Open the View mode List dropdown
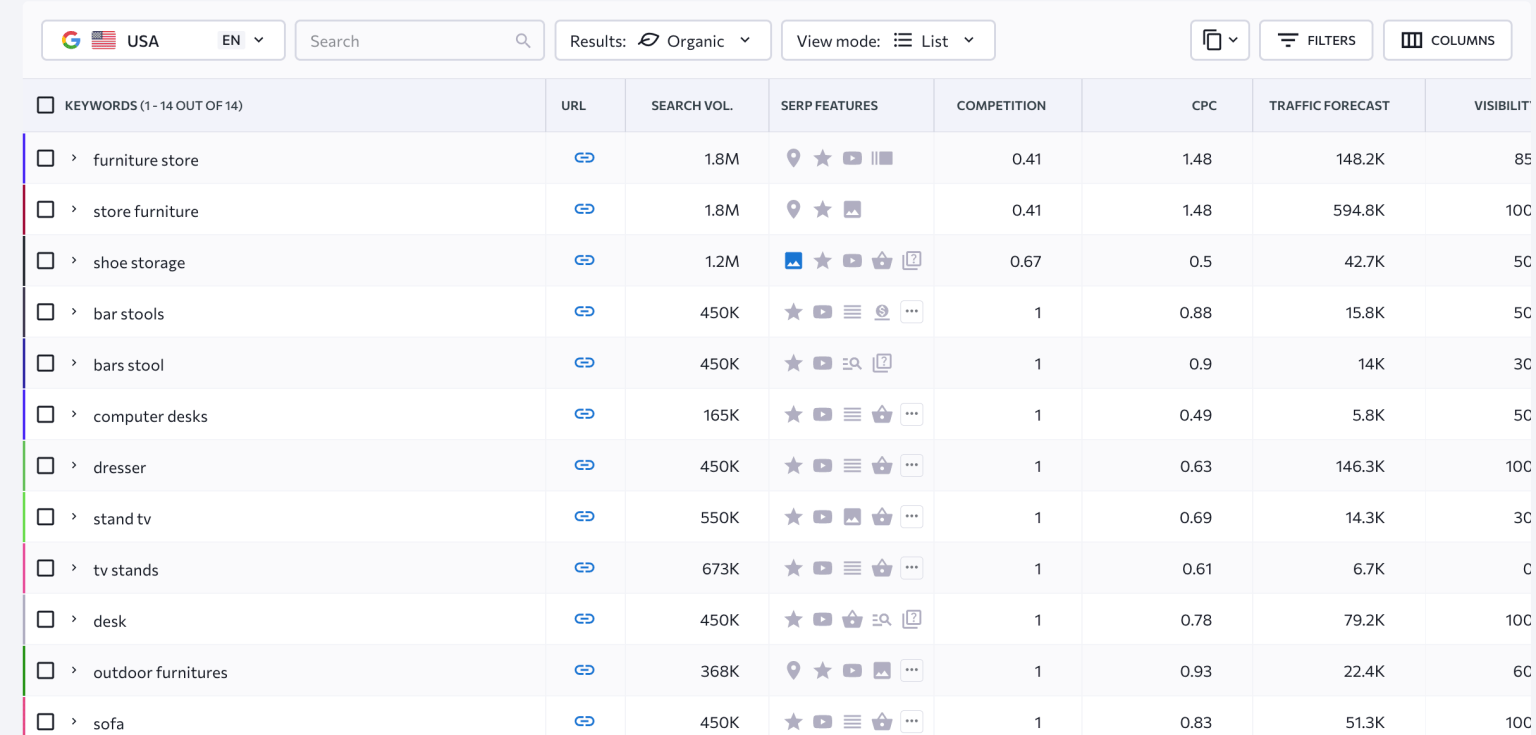The height and width of the screenshot is (735, 1536). point(888,40)
